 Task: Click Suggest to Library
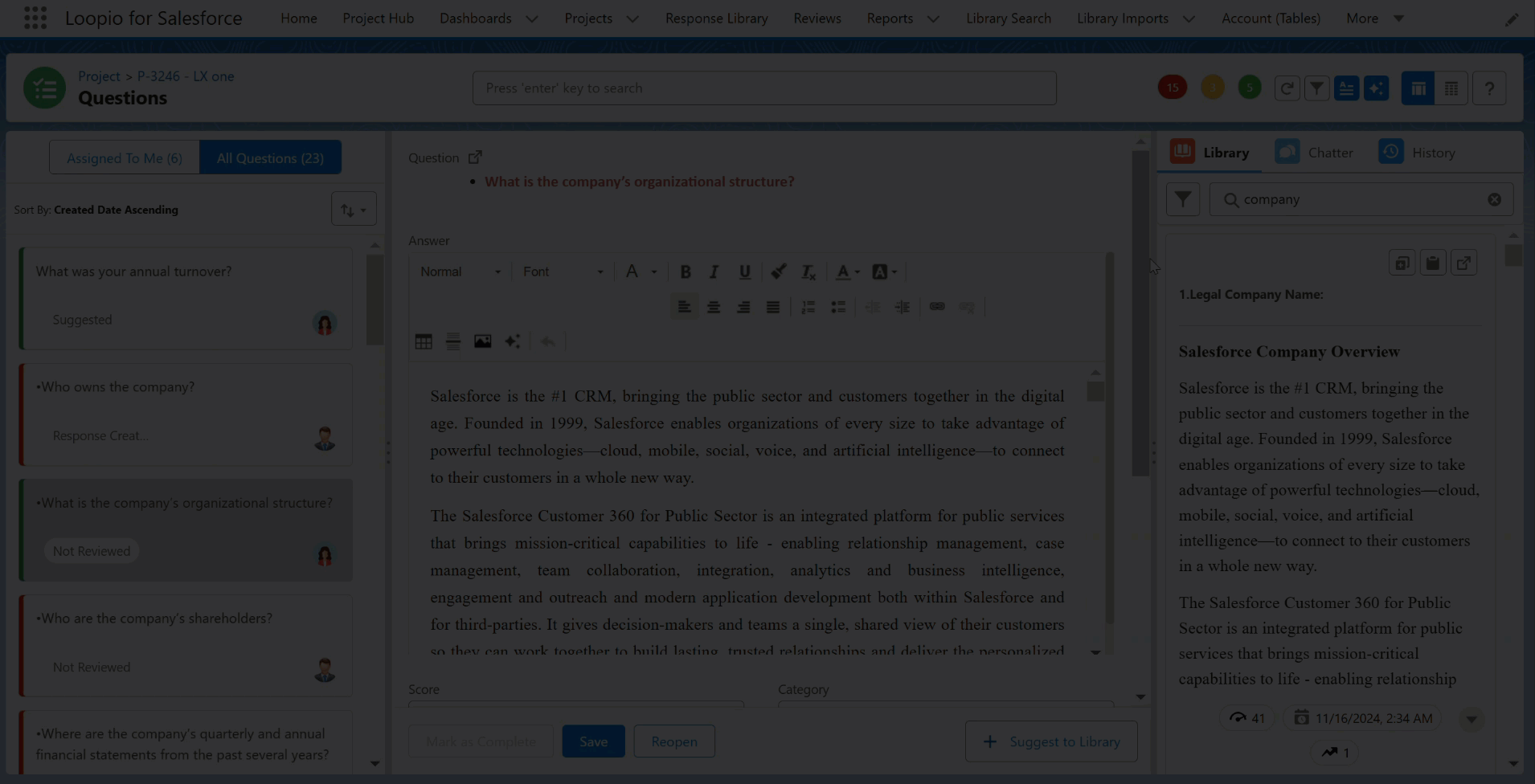(1051, 741)
